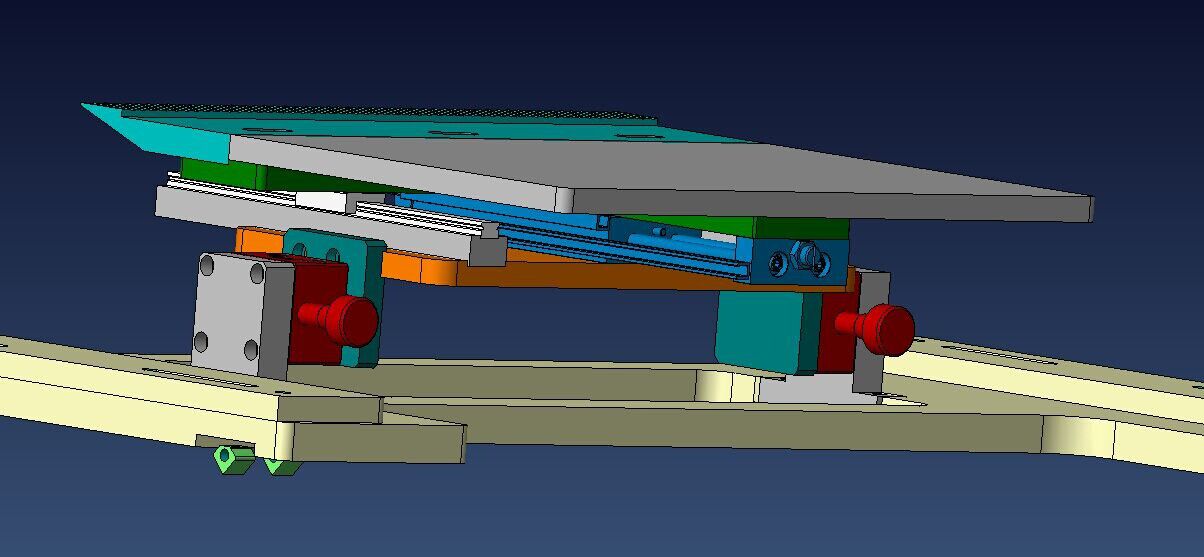Click the leftmost green nut below frame
This screenshot has height=557, width=1204.
(x=230, y=460)
